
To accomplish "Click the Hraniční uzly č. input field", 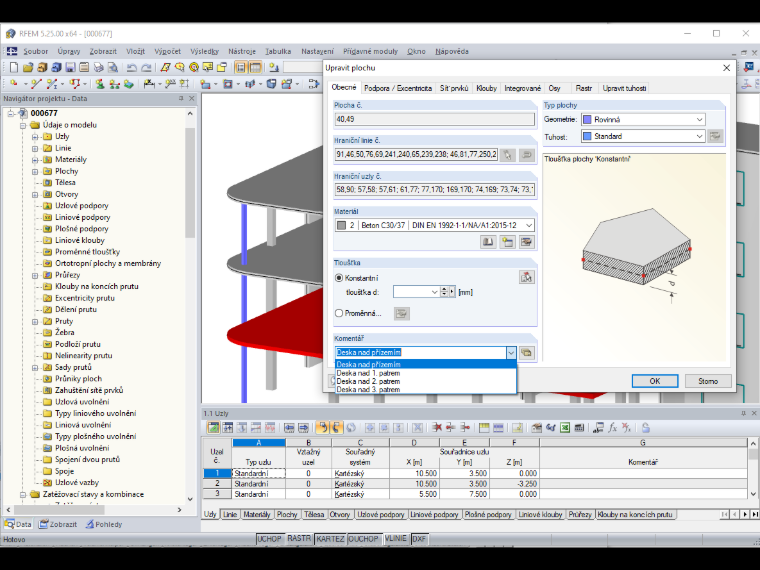I will click(x=435, y=190).
